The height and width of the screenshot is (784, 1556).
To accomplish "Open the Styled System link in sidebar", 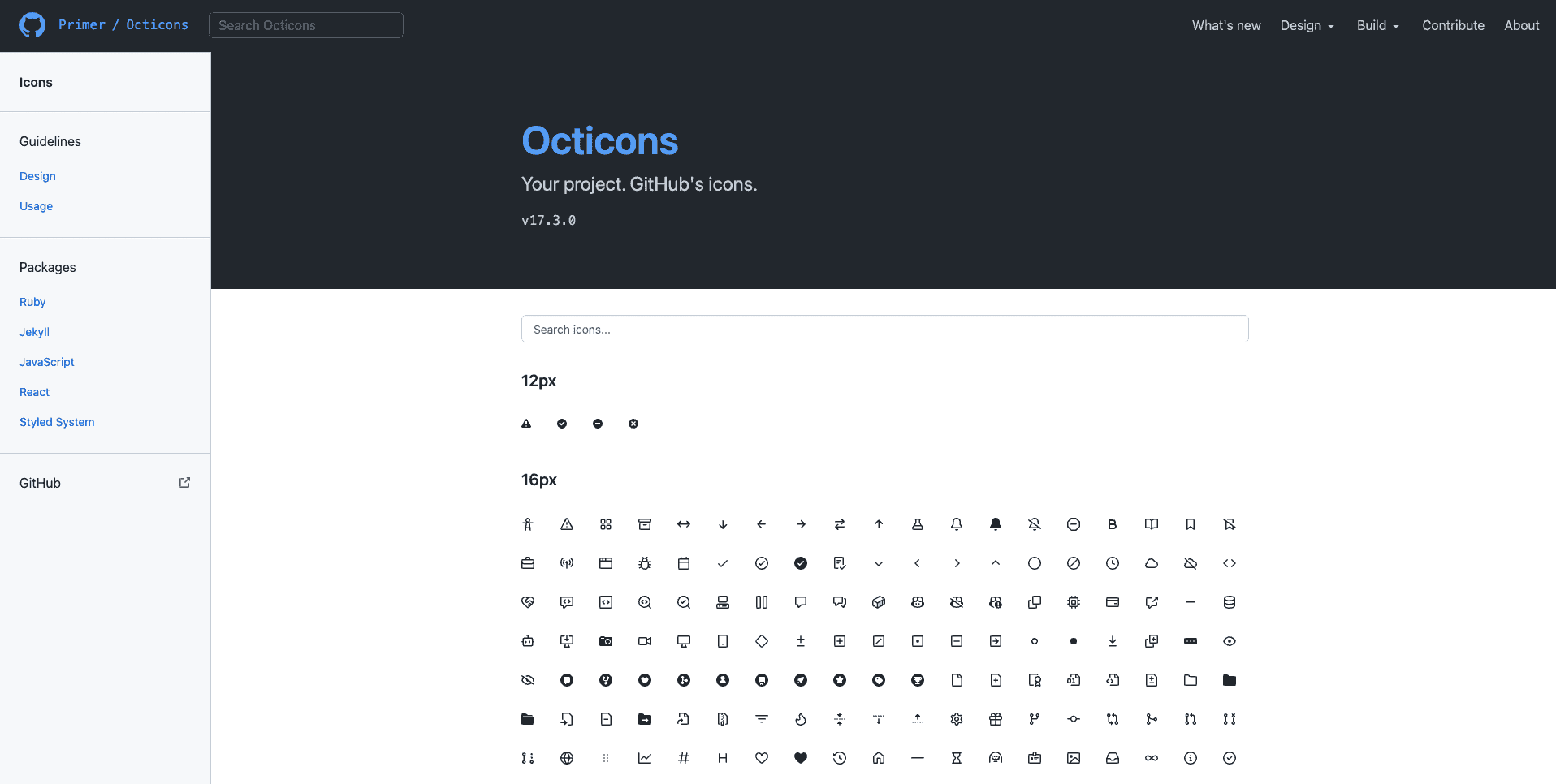I will [x=57, y=422].
